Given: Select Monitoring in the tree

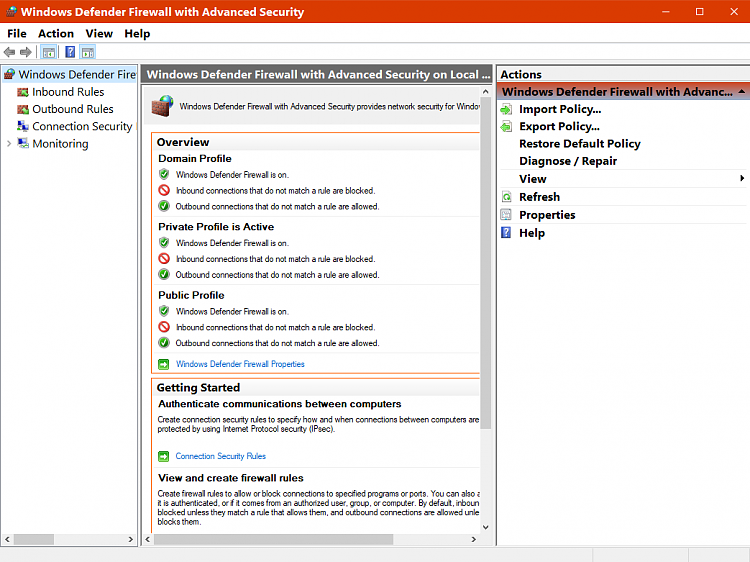Looking at the screenshot, I should click(x=60, y=143).
